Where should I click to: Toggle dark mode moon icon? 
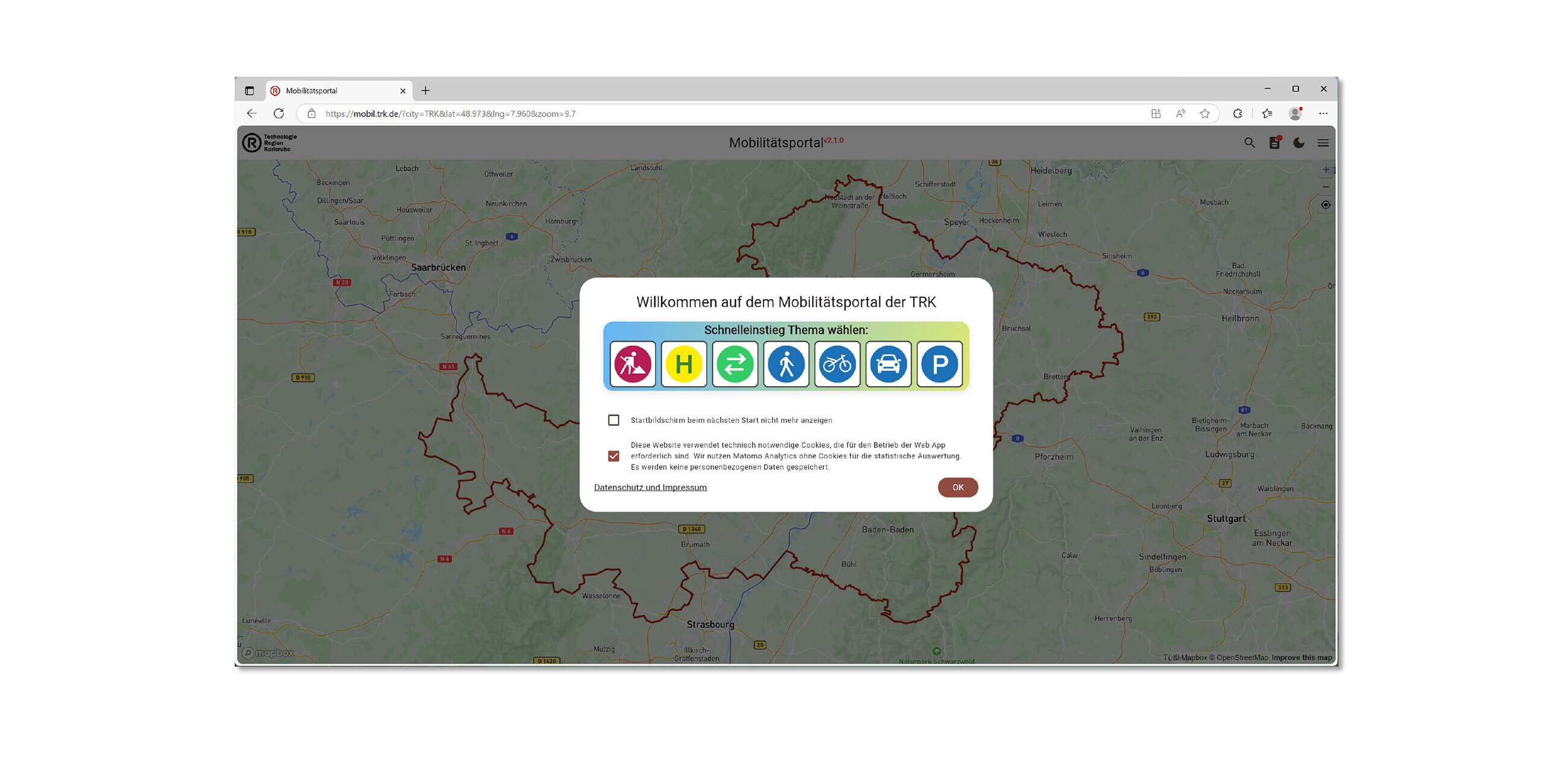[x=1299, y=143]
